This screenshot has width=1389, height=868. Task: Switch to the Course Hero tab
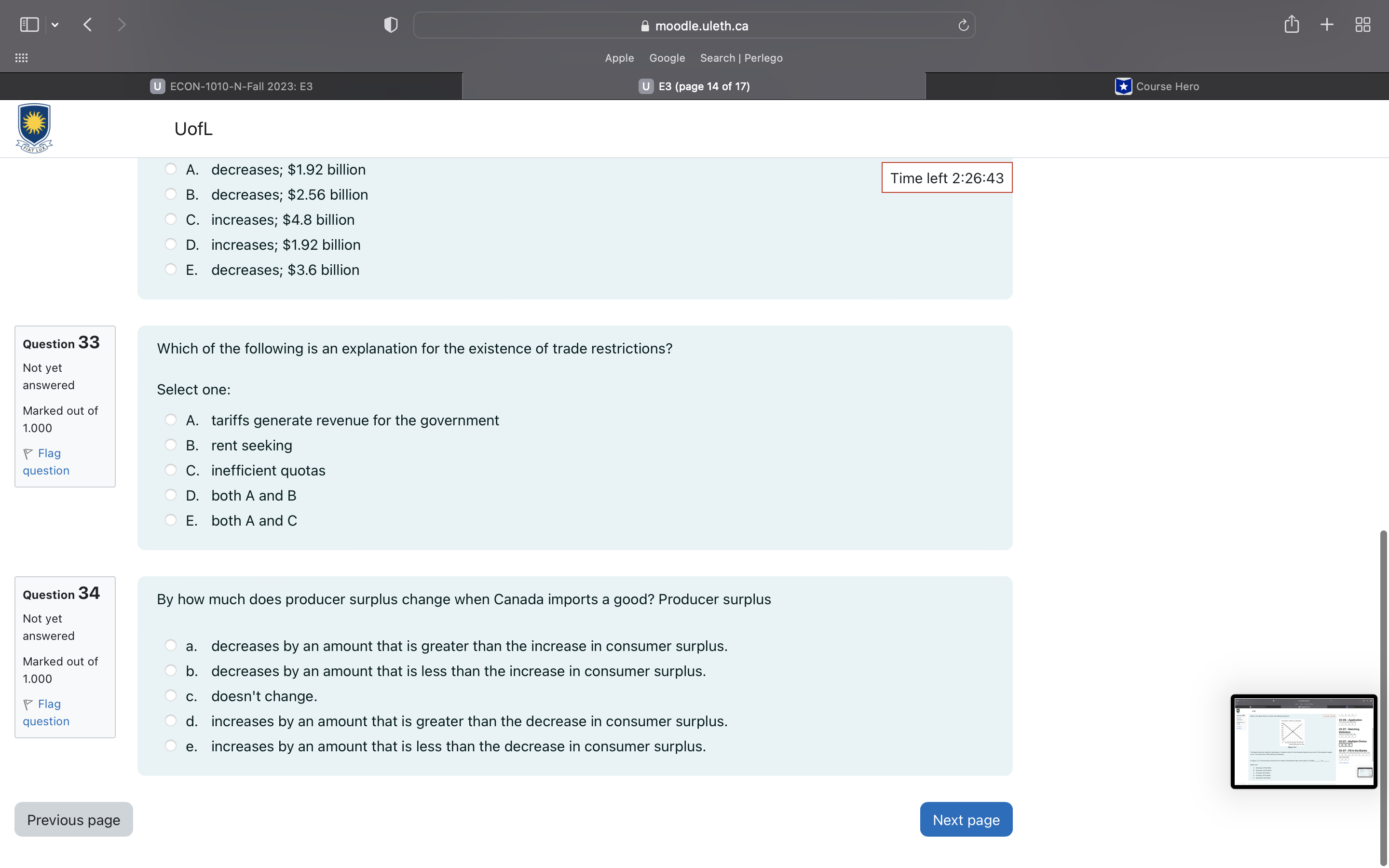coord(1157,86)
